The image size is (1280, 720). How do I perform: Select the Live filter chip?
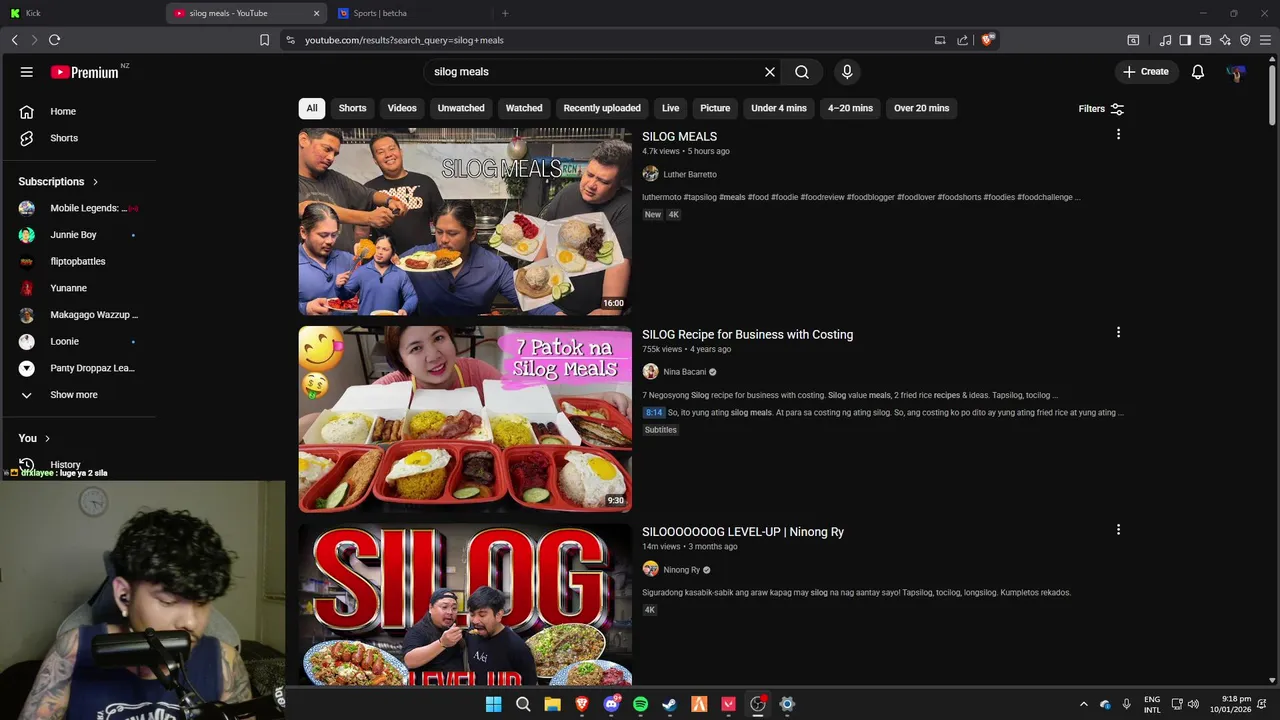(671, 108)
